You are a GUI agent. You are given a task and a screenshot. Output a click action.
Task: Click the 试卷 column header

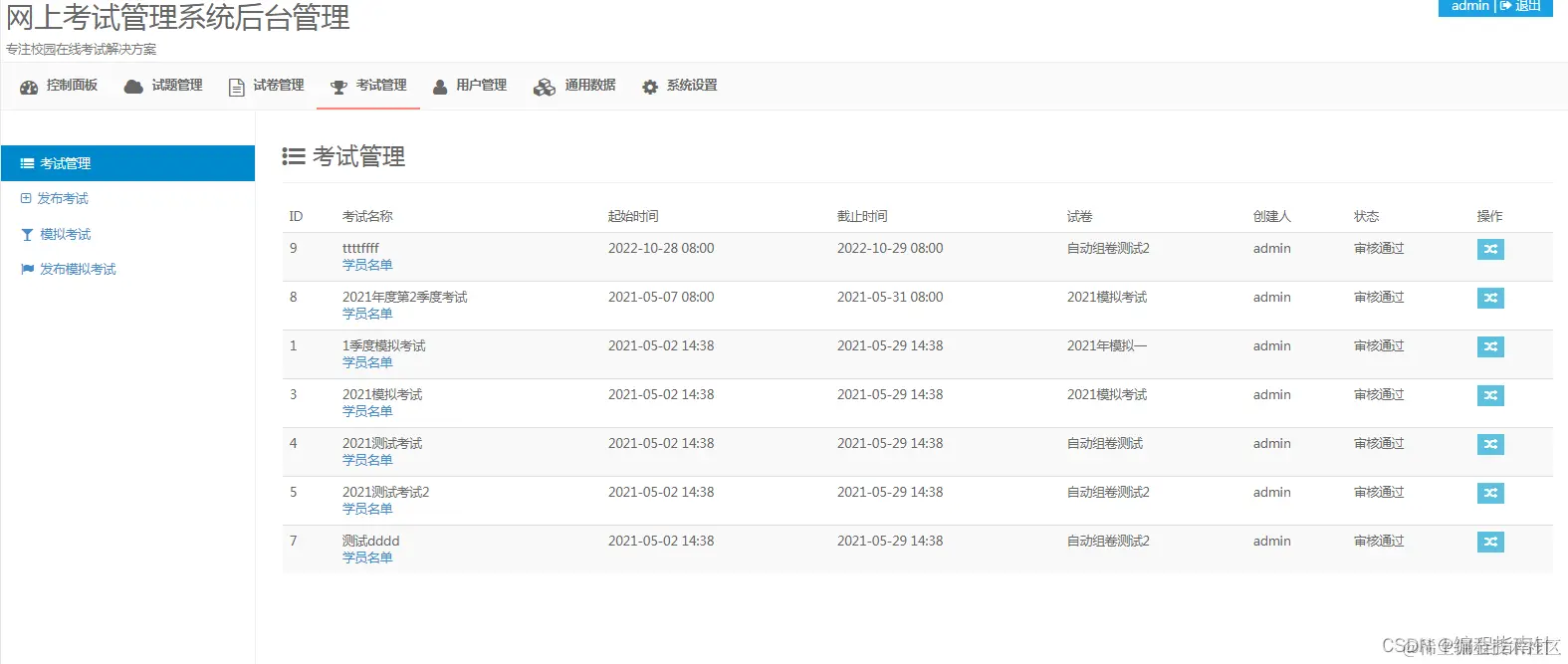(1079, 216)
